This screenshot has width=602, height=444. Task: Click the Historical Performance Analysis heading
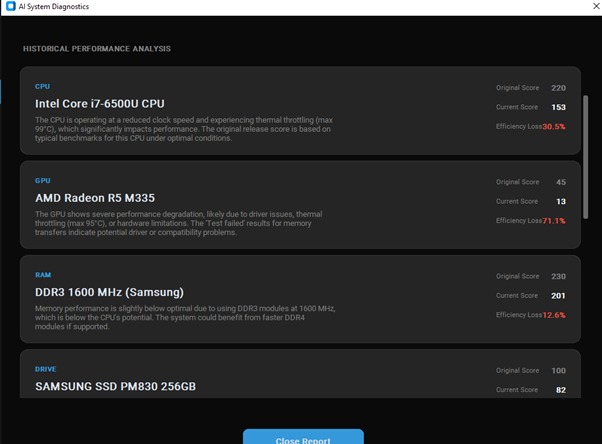click(97, 49)
